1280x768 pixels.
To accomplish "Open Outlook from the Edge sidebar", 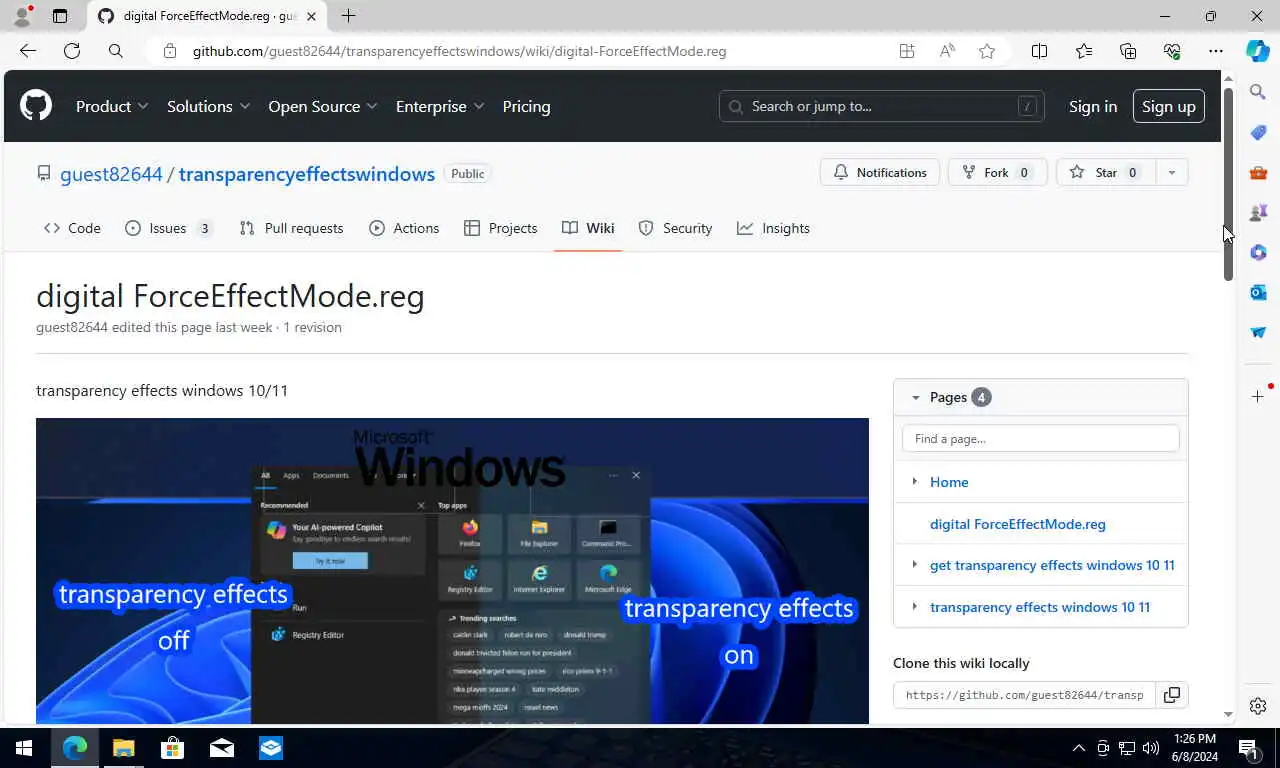I will [x=1258, y=292].
